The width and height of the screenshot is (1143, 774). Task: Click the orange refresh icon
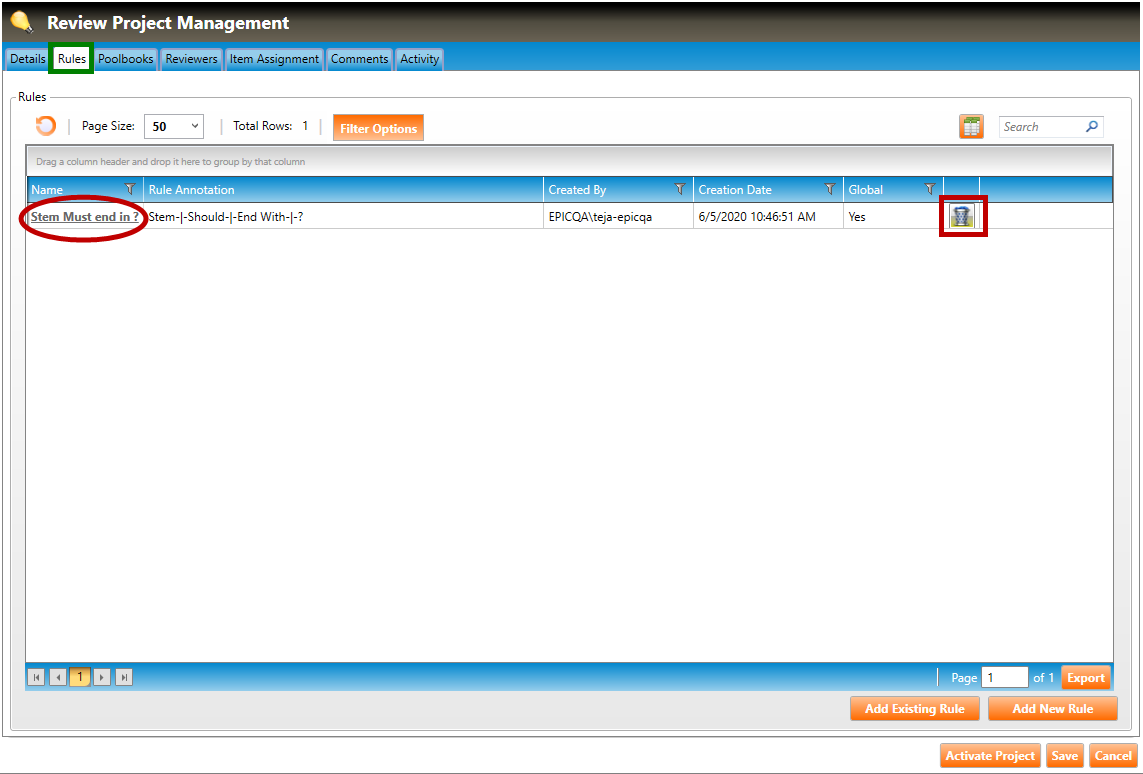point(46,126)
